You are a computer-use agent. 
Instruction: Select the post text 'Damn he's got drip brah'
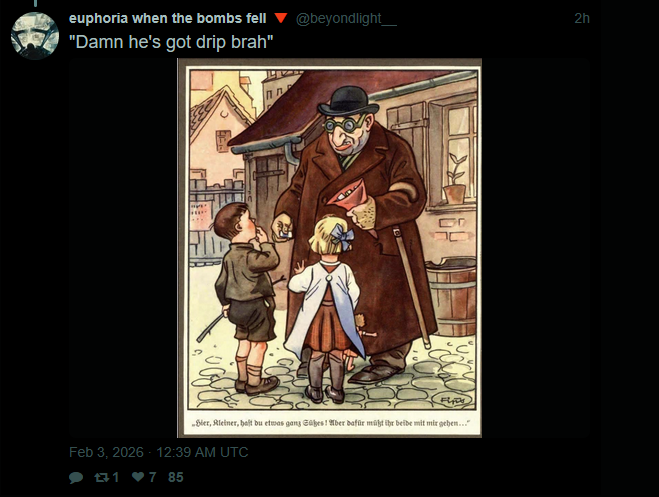(171, 42)
